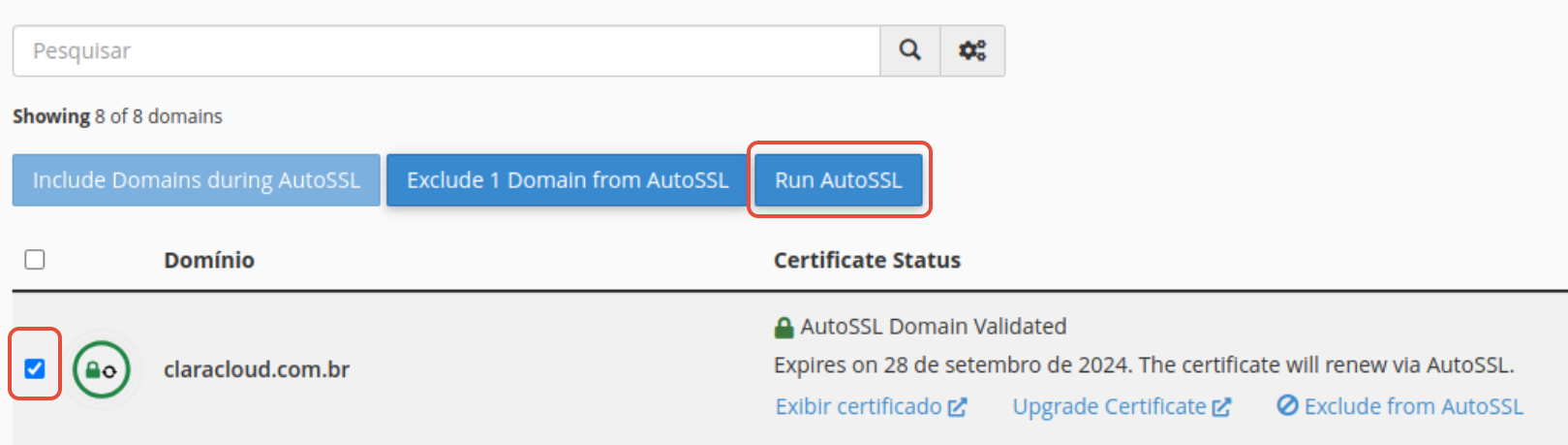
Task: Click the Pesquisar search field
Action: pyautogui.click(x=446, y=50)
